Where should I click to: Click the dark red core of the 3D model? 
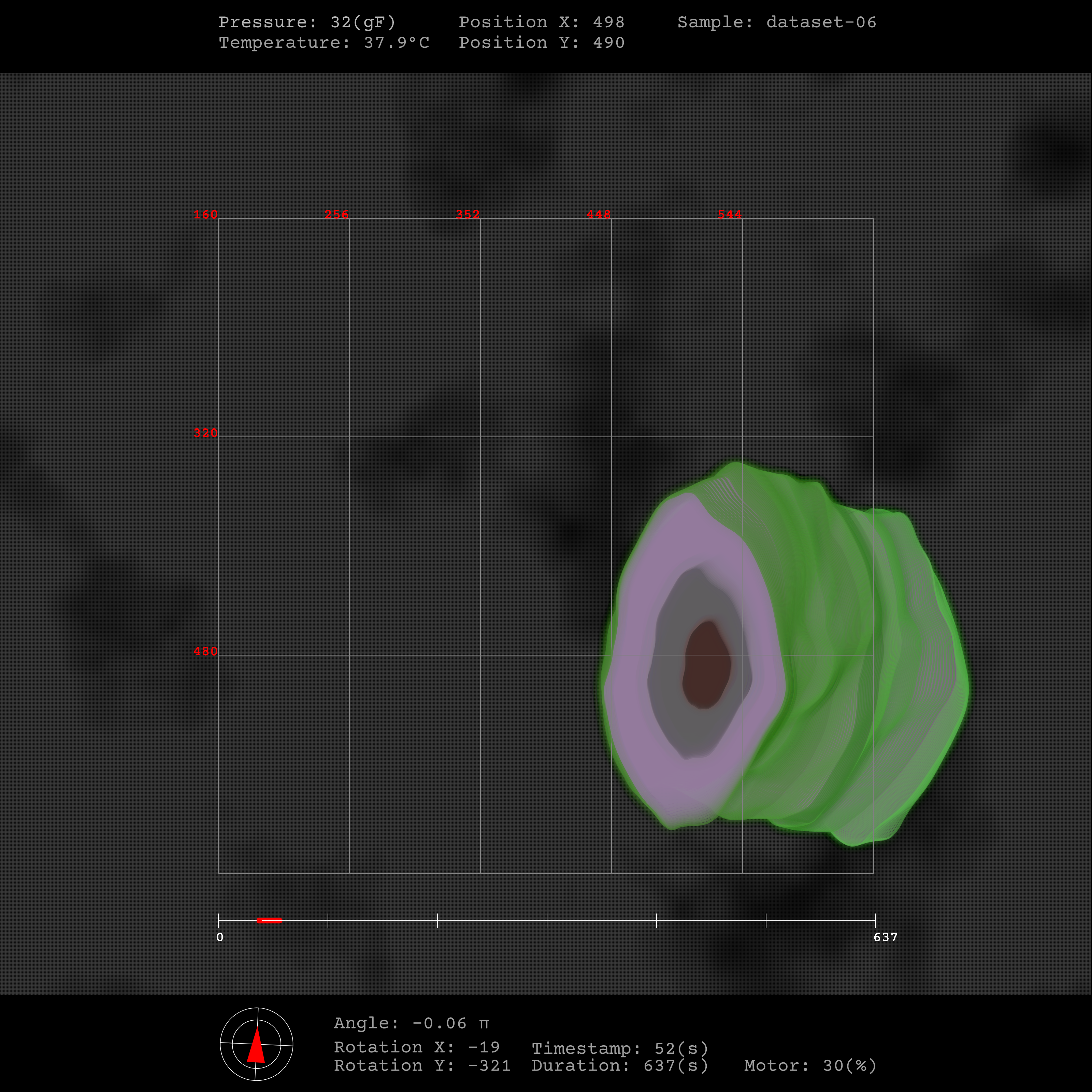(706, 665)
